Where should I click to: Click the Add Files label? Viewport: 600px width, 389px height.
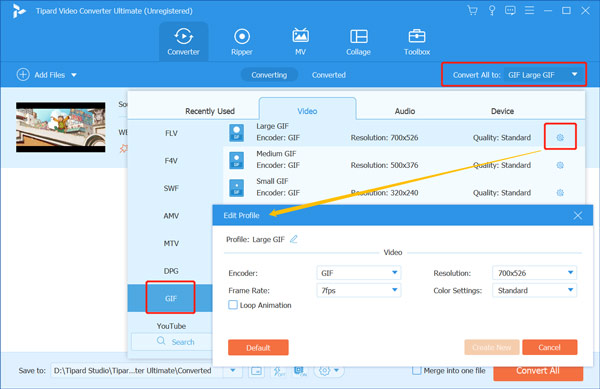pos(49,75)
